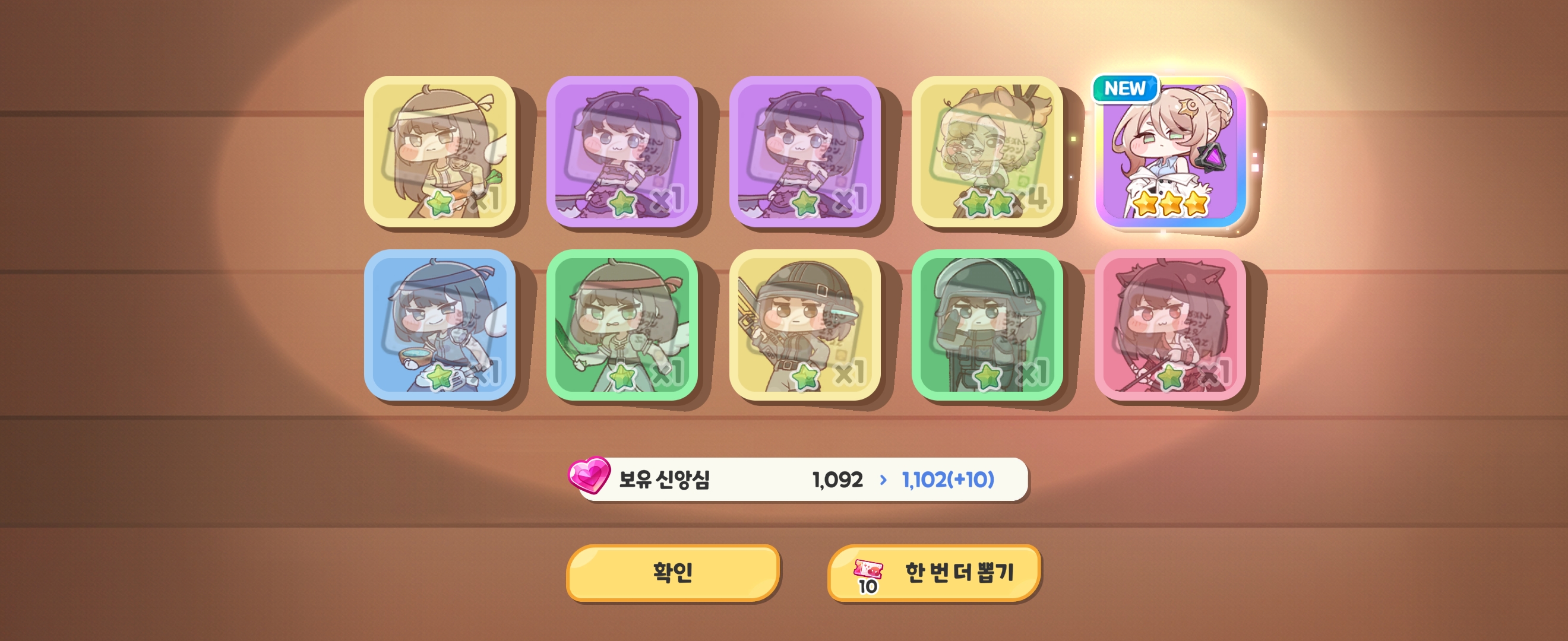Select the blue headband girl on blue card
The height and width of the screenshot is (641, 1568).
[440, 325]
